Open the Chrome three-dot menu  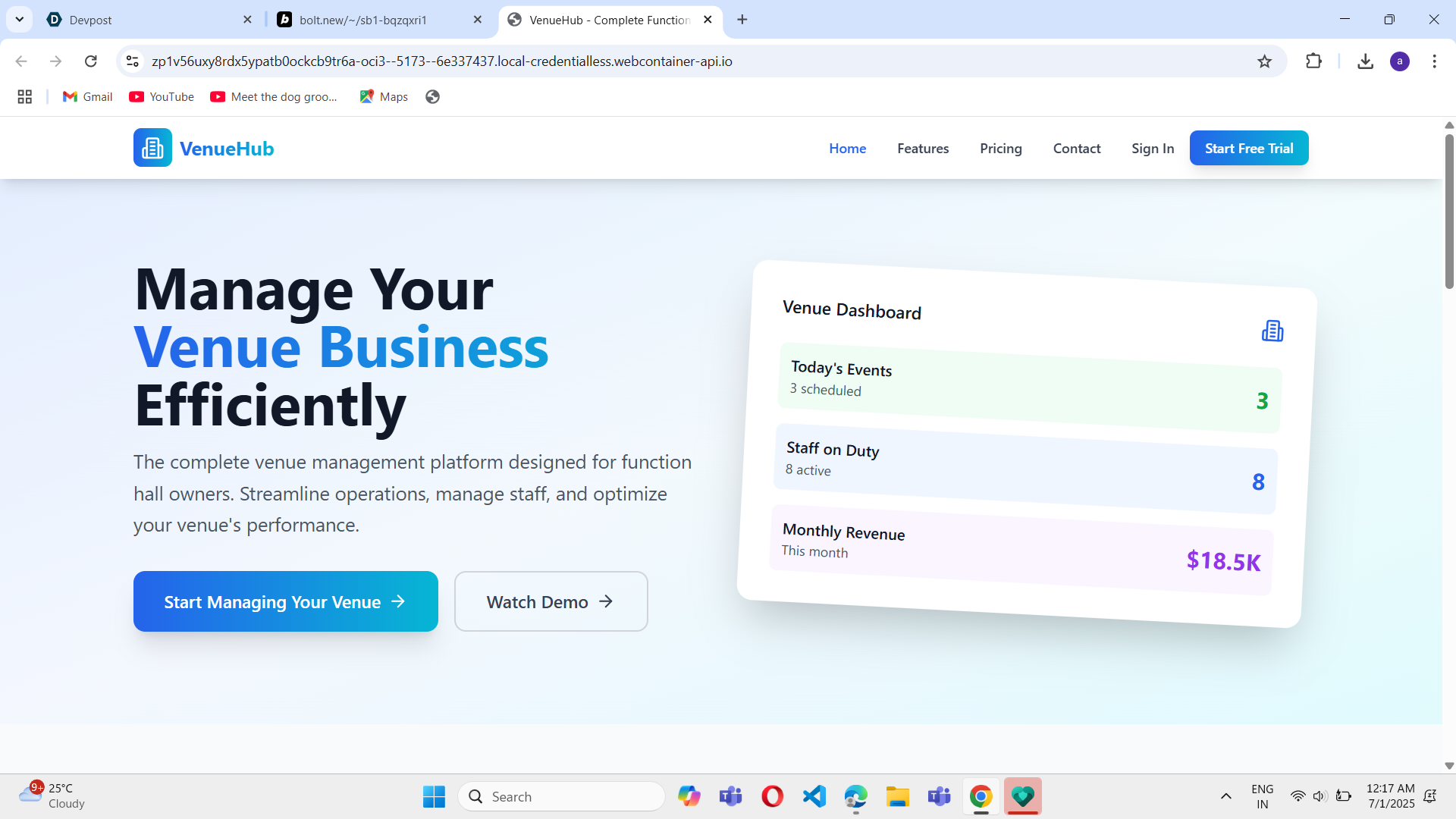tap(1434, 61)
